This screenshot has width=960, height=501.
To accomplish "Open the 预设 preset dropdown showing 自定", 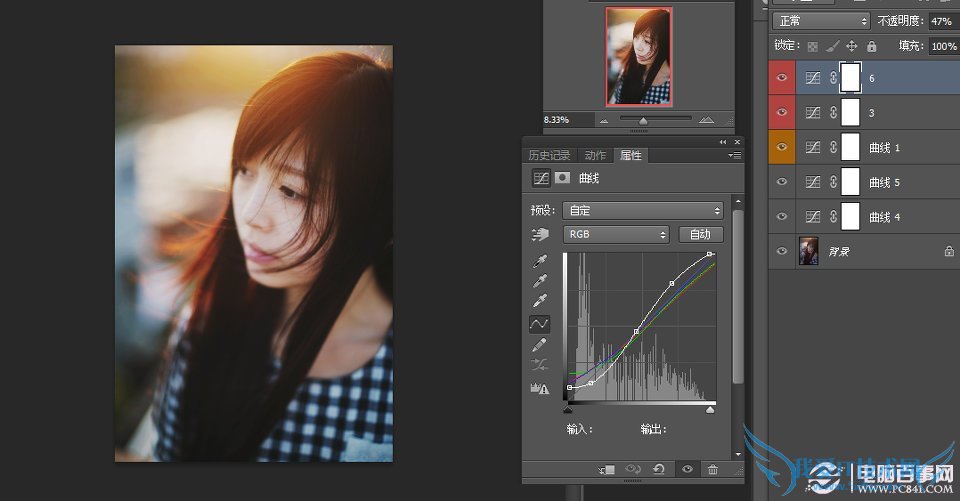I will point(643,211).
